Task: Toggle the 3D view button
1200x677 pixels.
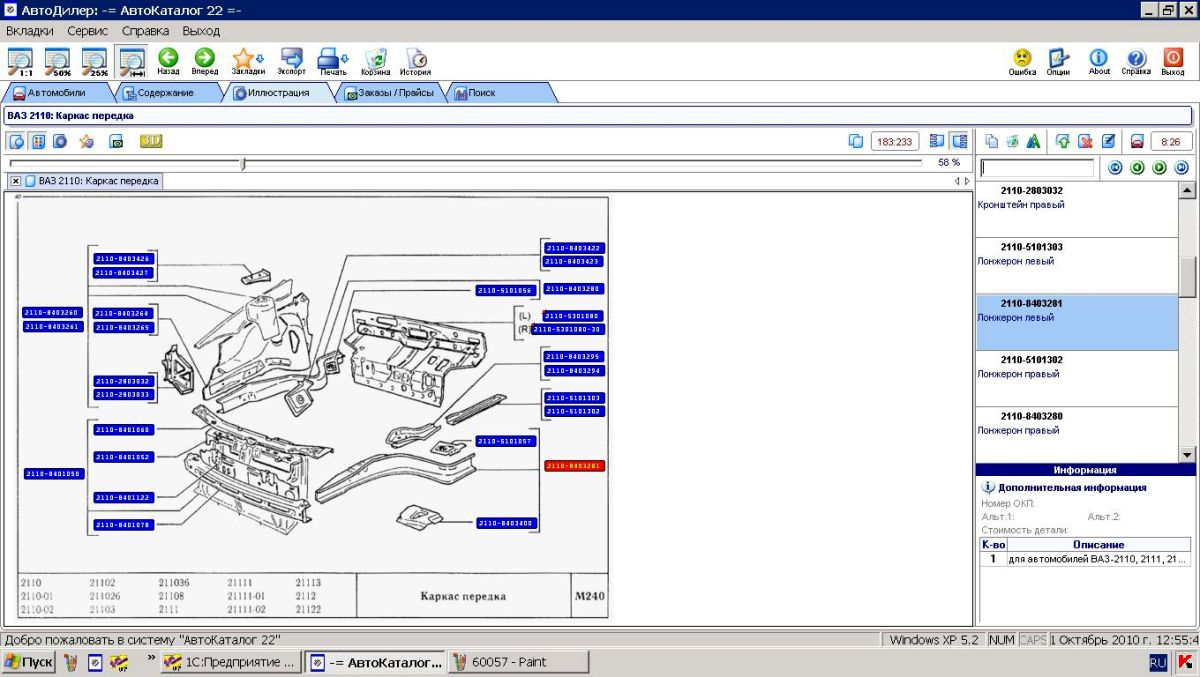Action: 151,141
